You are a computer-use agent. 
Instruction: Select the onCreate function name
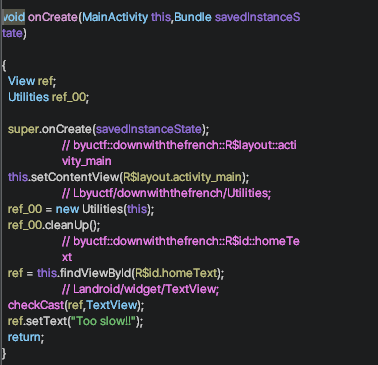click(x=53, y=17)
